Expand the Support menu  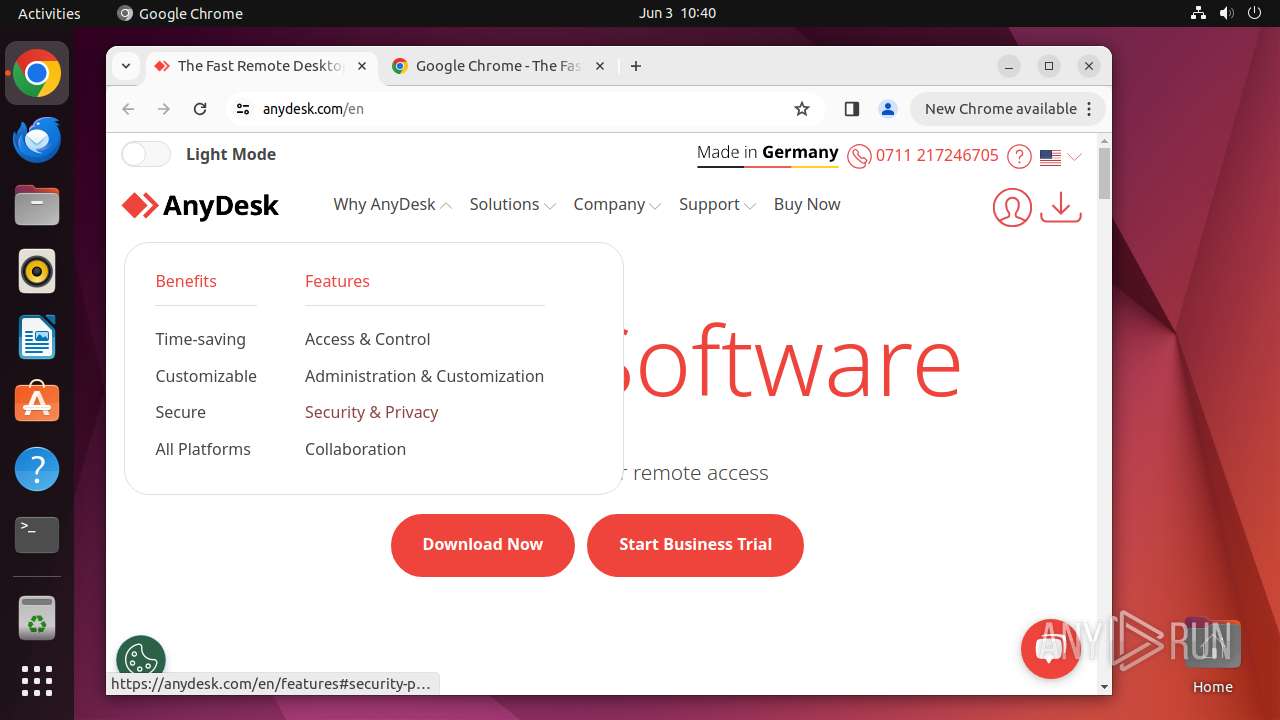(717, 204)
